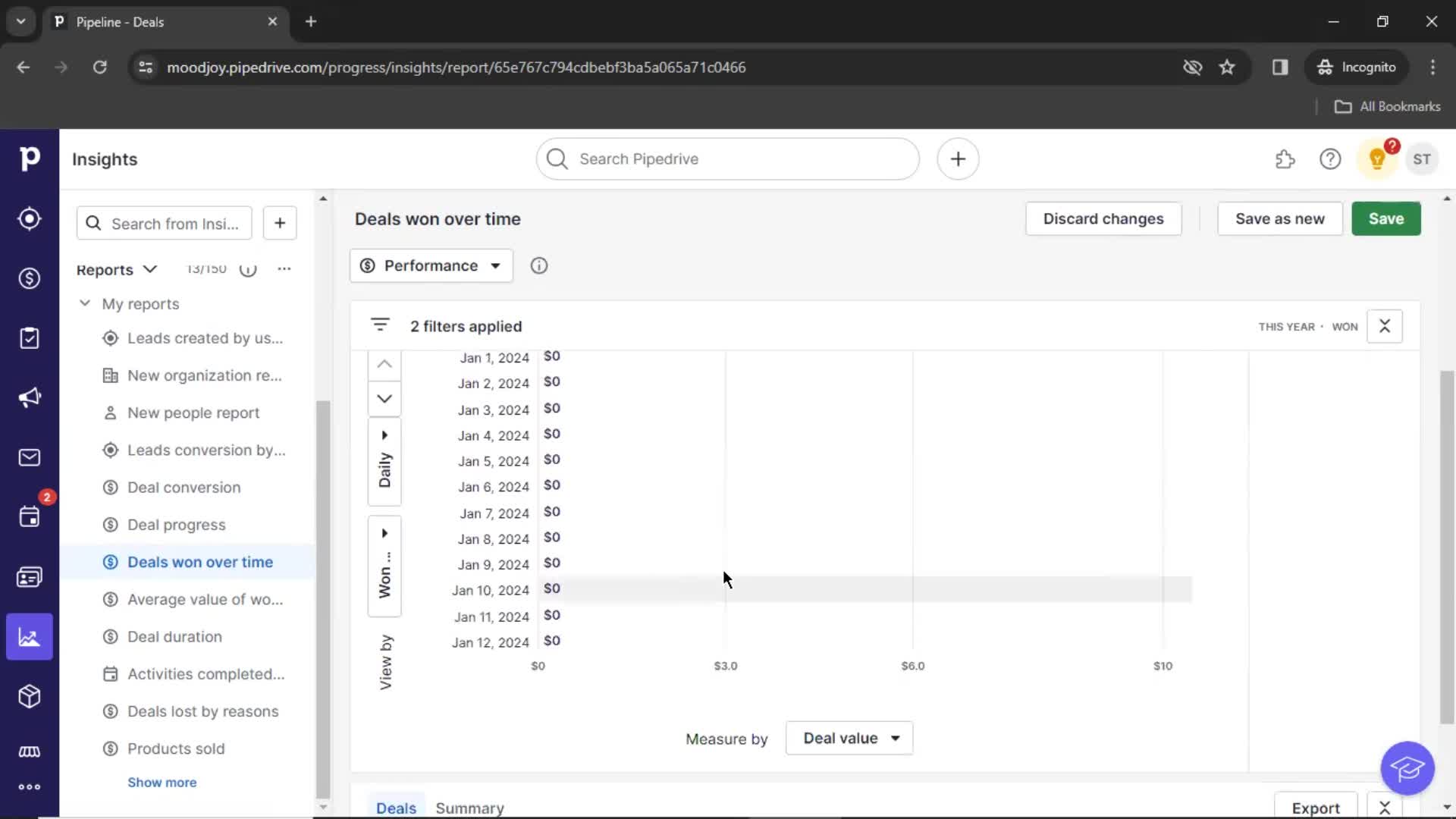This screenshot has width=1456, height=819.
Task: Click the Deals icon in sidebar
Action: click(x=29, y=278)
